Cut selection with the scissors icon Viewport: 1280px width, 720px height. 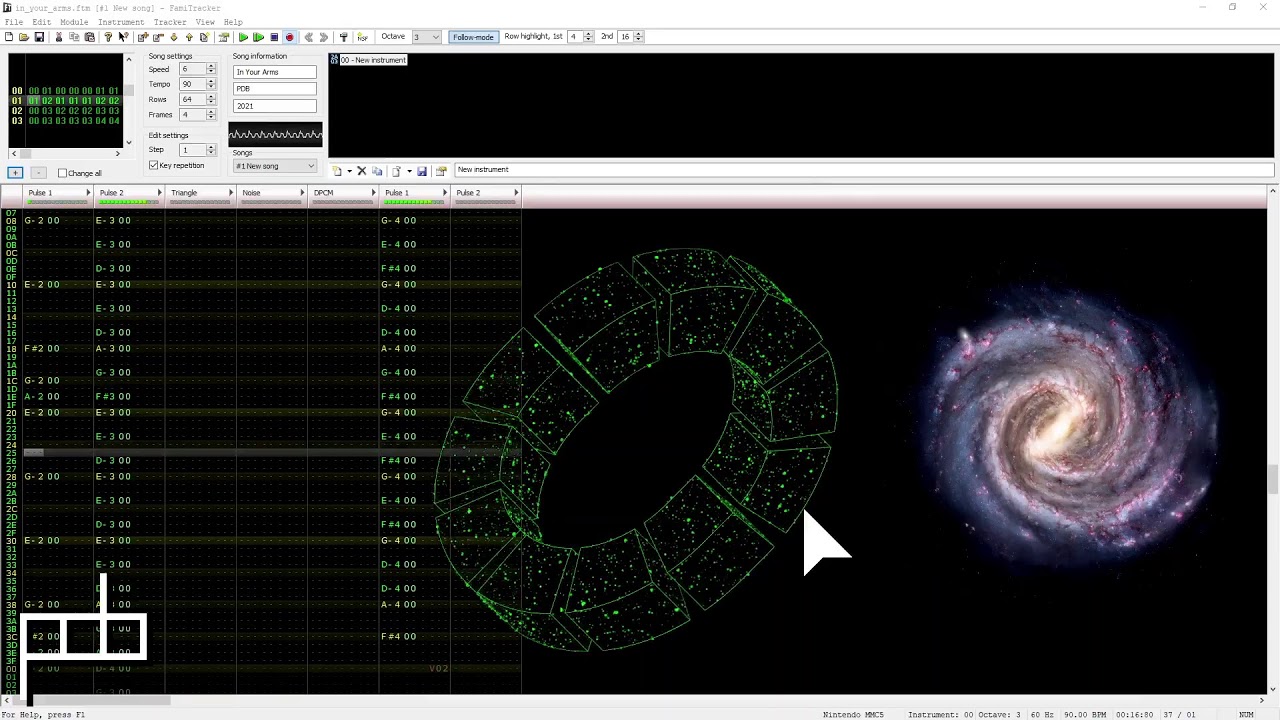[59, 37]
